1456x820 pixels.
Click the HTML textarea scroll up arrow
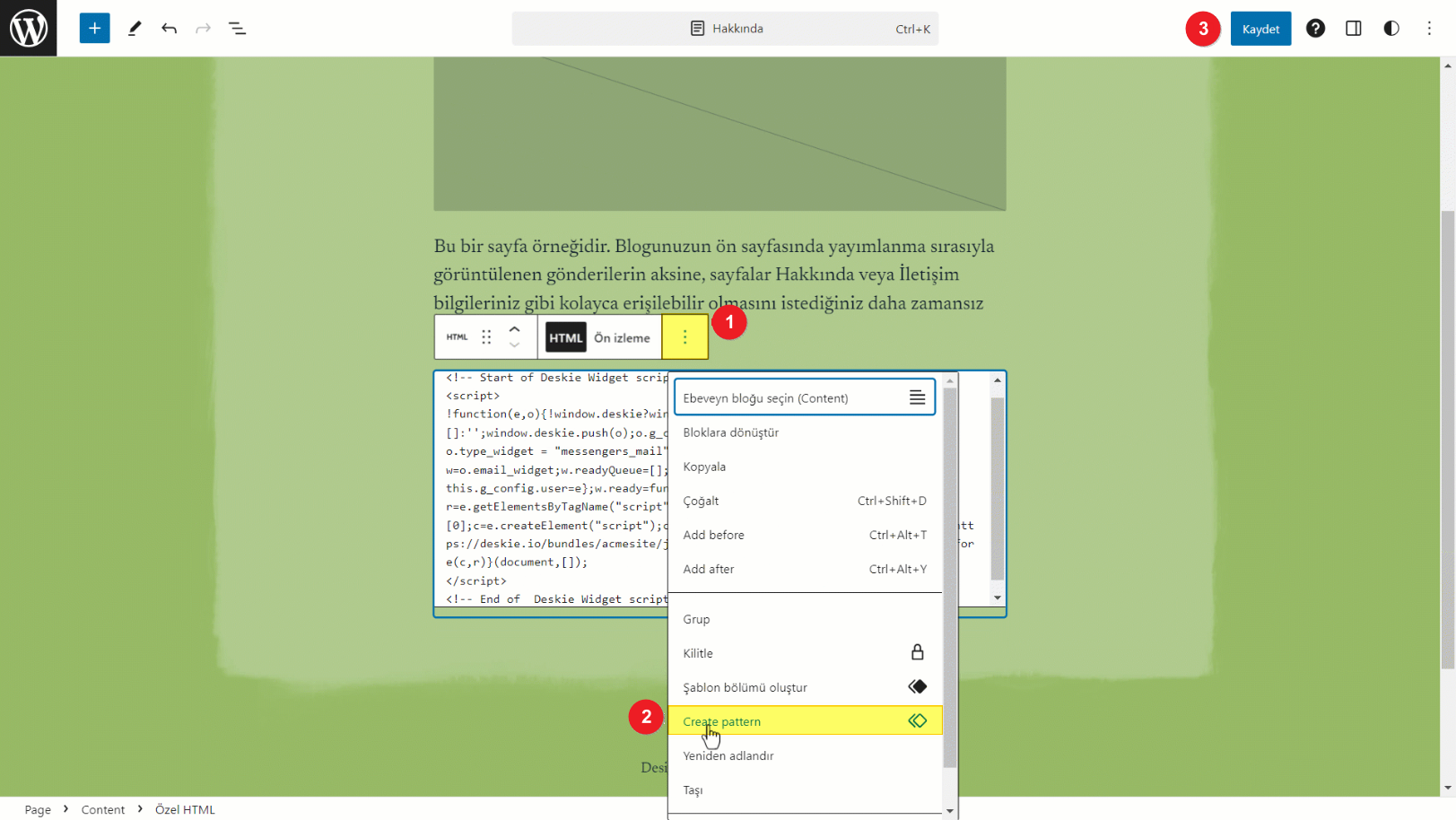pos(997,380)
